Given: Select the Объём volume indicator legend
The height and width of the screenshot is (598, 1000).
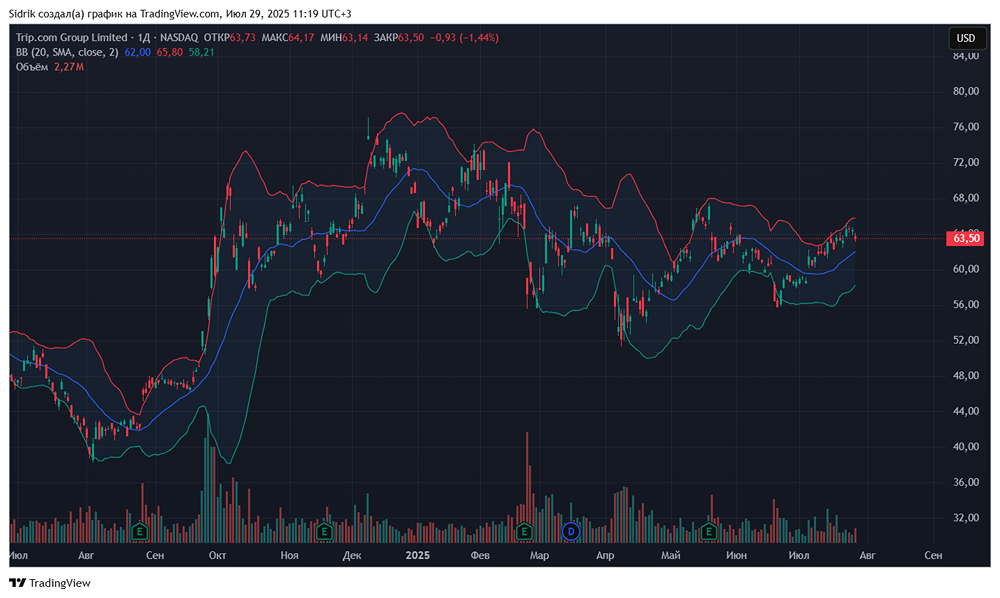Looking at the screenshot, I should pos(32,67).
